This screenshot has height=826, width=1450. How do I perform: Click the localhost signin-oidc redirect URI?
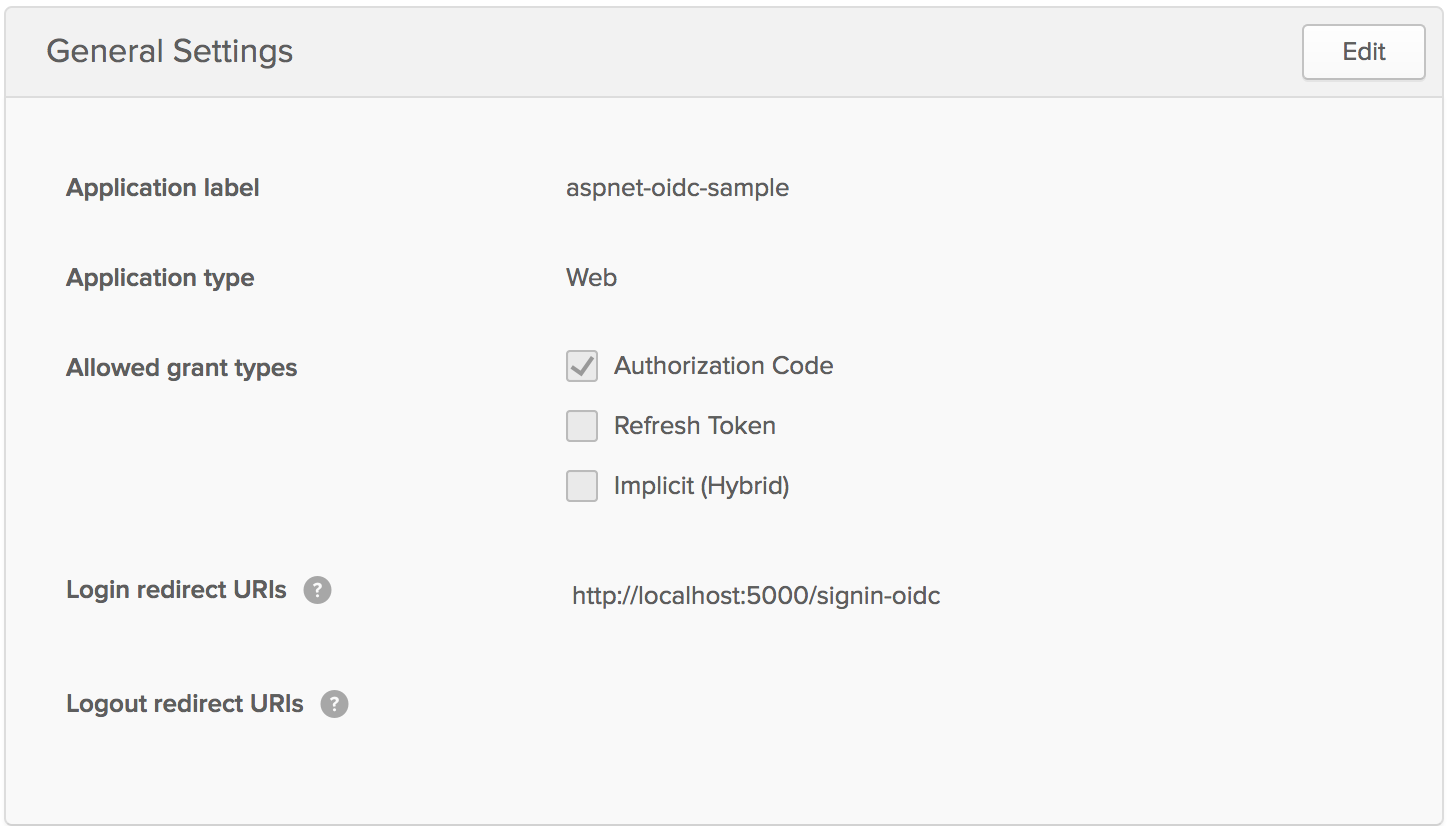756,597
